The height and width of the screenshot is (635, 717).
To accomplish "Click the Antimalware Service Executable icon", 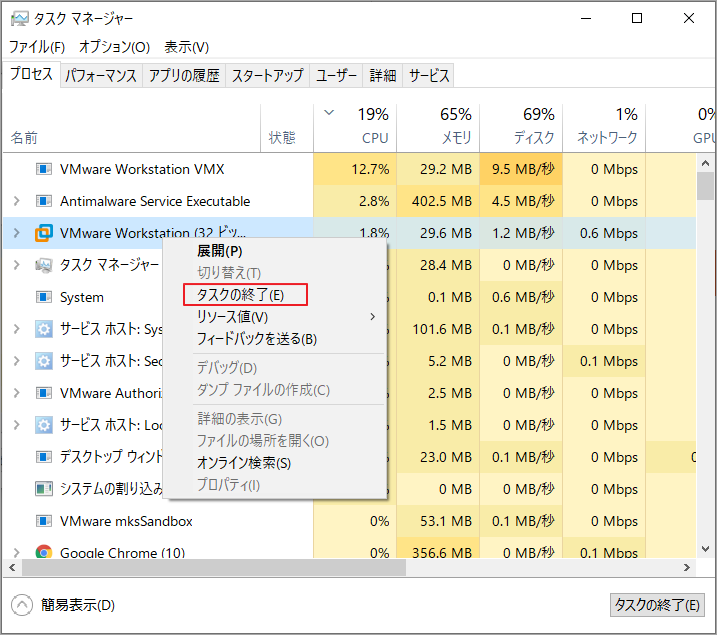I will [x=43, y=201].
